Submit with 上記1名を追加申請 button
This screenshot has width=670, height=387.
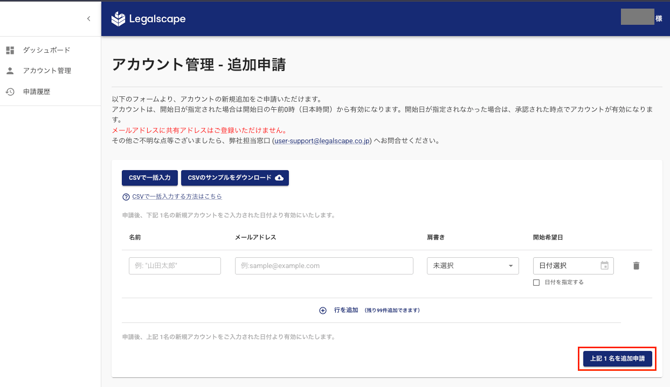coord(617,358)
